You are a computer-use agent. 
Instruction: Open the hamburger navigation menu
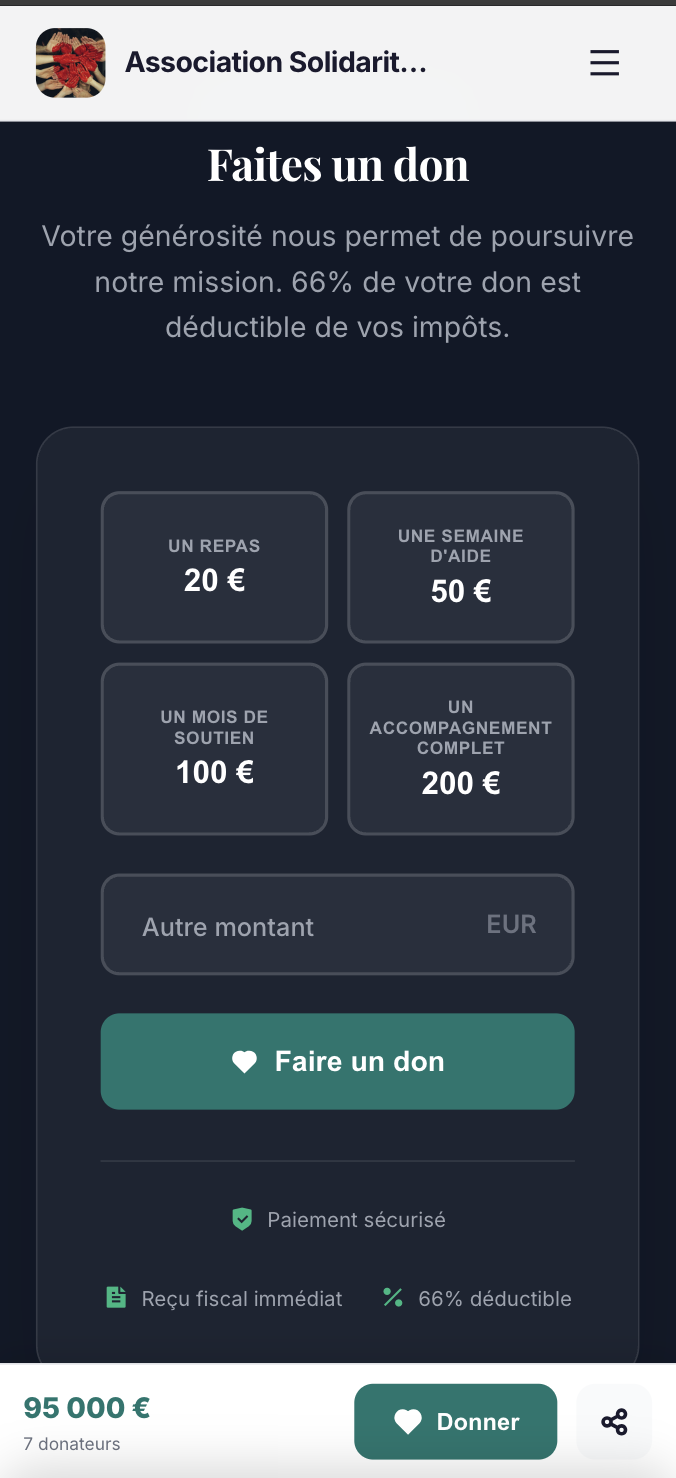click(x=604, y=63)
